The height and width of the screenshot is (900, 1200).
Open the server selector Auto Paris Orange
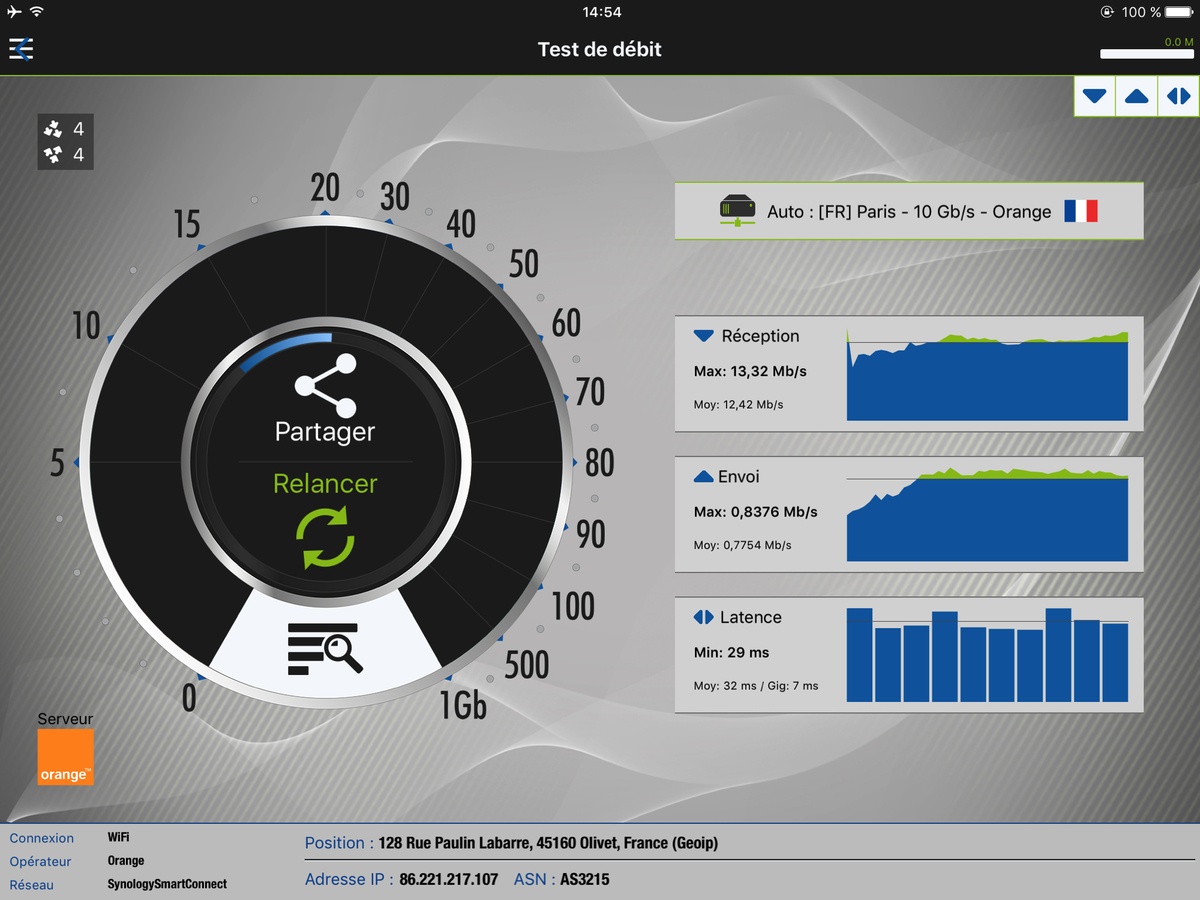[909, 211]
